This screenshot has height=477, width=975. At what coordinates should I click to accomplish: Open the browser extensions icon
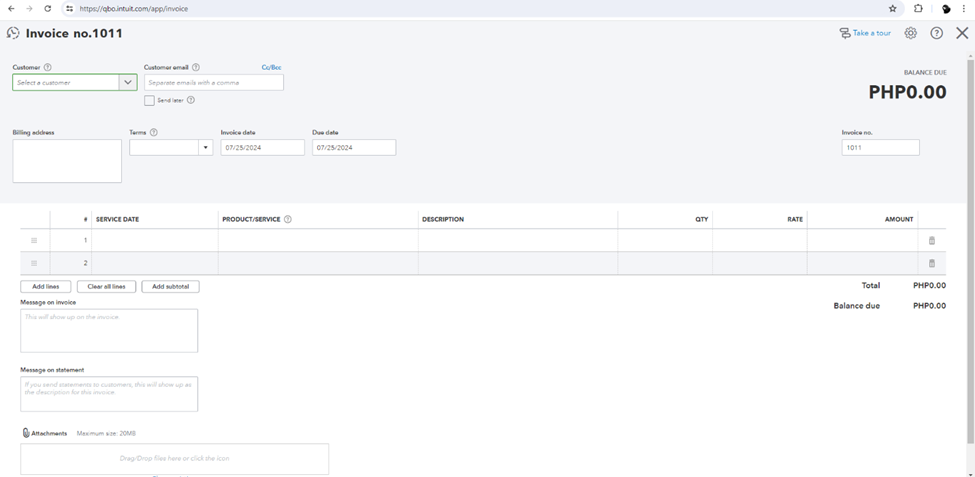coord(918,9)
